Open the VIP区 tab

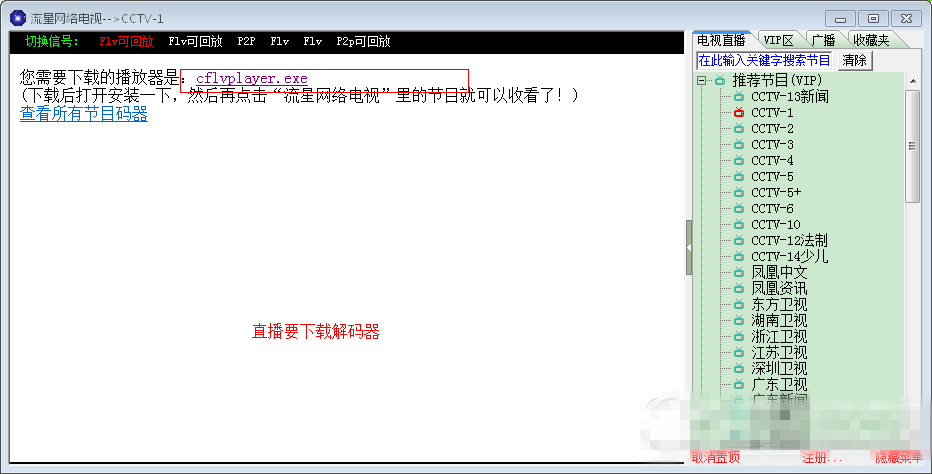779,40
